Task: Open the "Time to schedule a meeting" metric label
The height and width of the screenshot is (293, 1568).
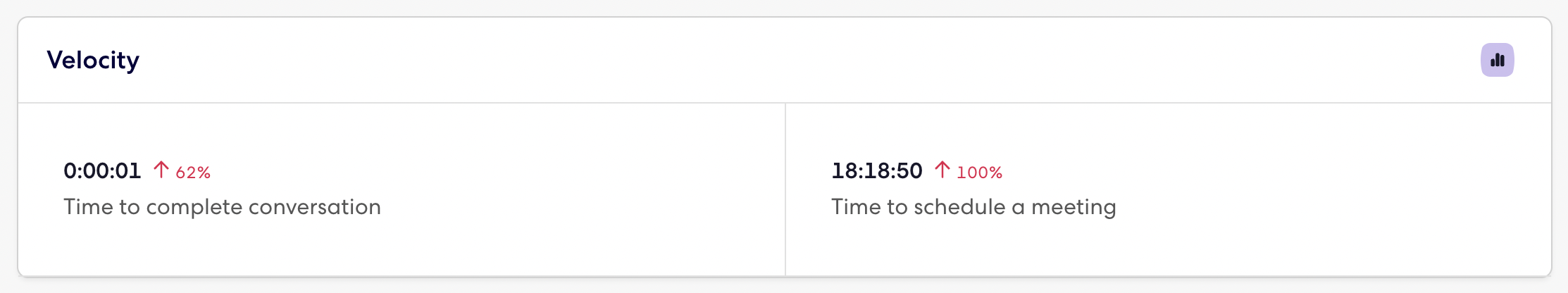Action: [x=973, y=207]
